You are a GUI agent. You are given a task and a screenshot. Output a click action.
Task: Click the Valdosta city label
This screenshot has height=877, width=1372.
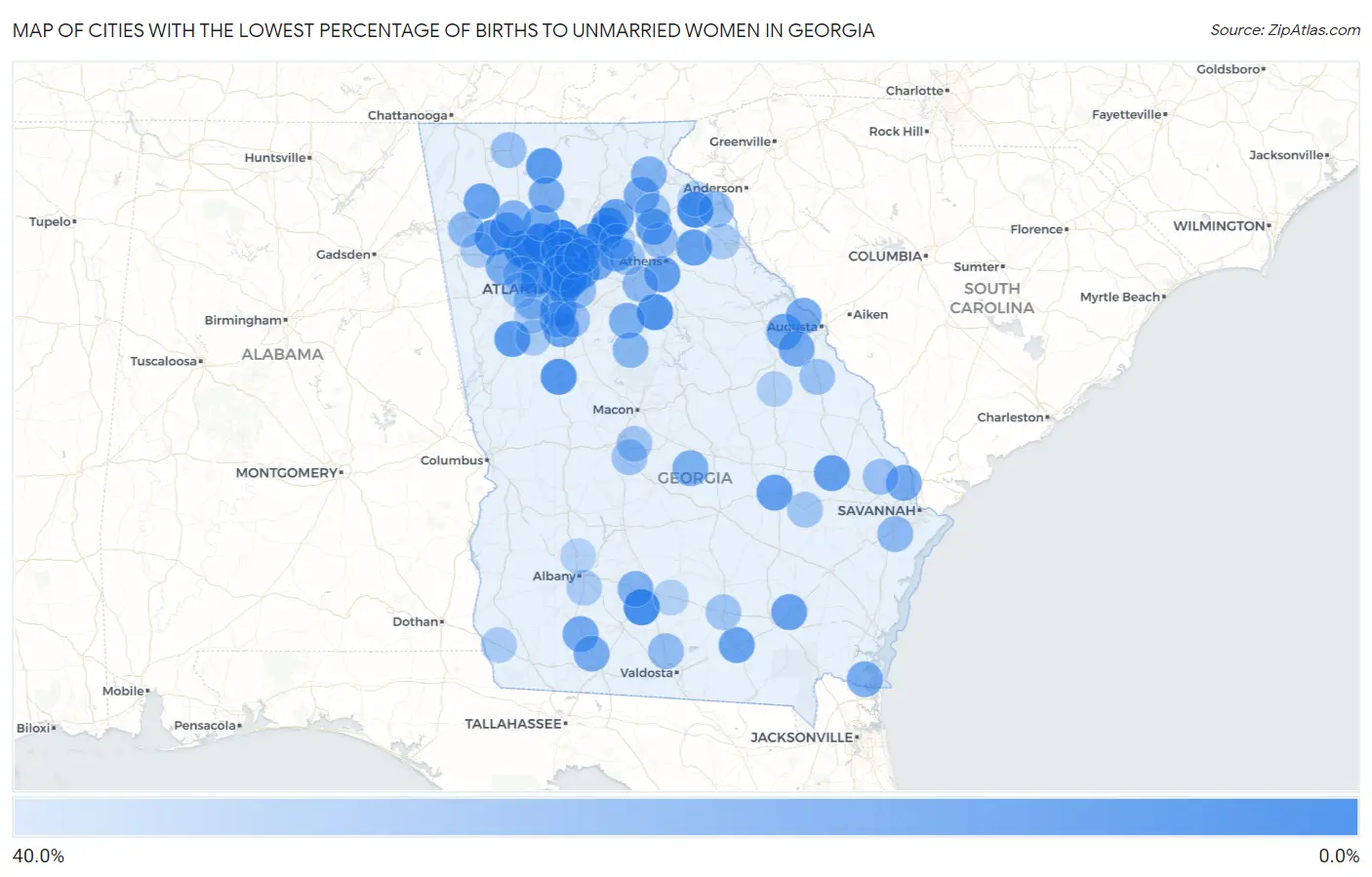(x=646, y=672)
